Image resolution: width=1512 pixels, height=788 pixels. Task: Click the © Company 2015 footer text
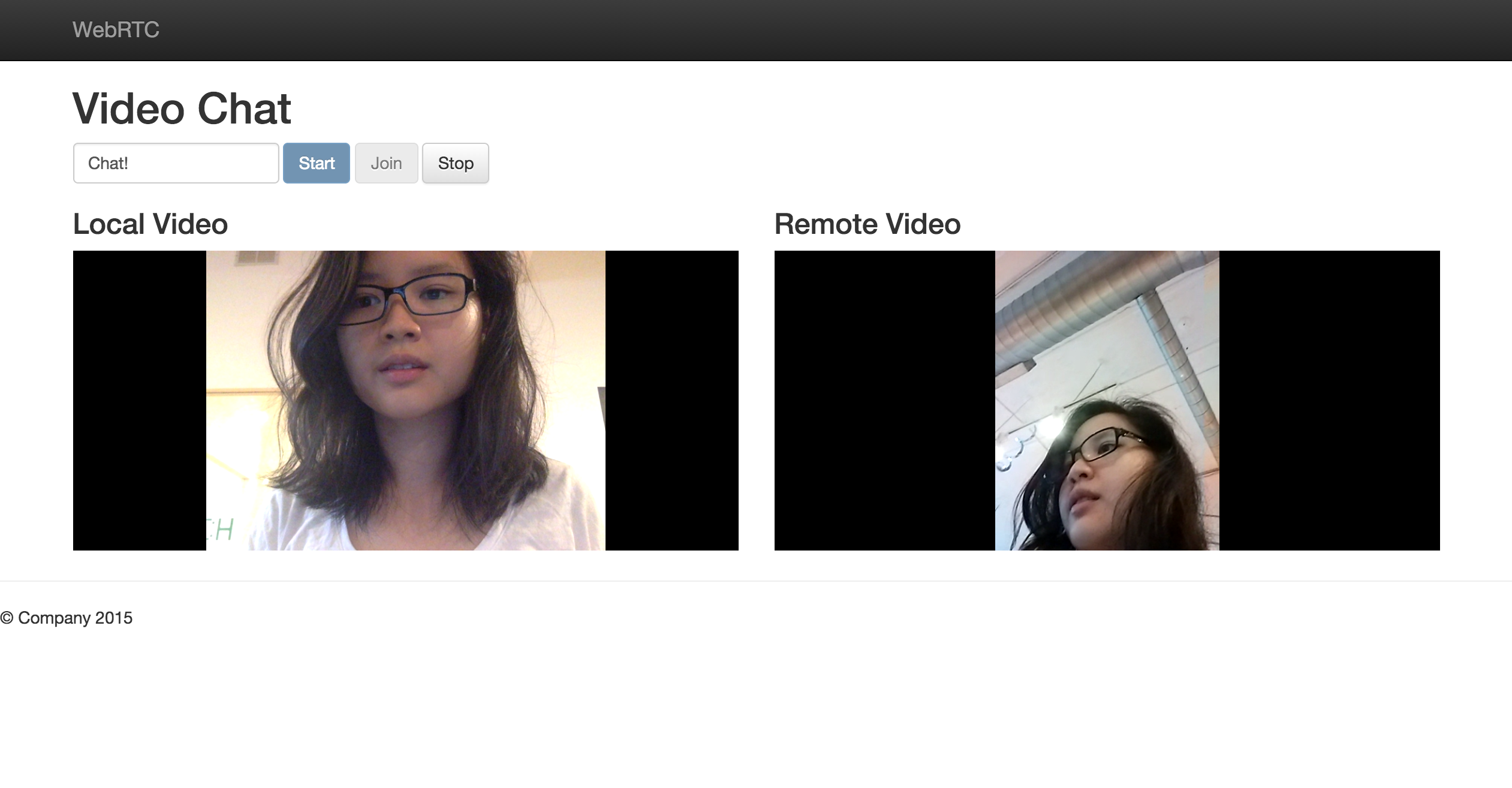(x=67, y=618)
